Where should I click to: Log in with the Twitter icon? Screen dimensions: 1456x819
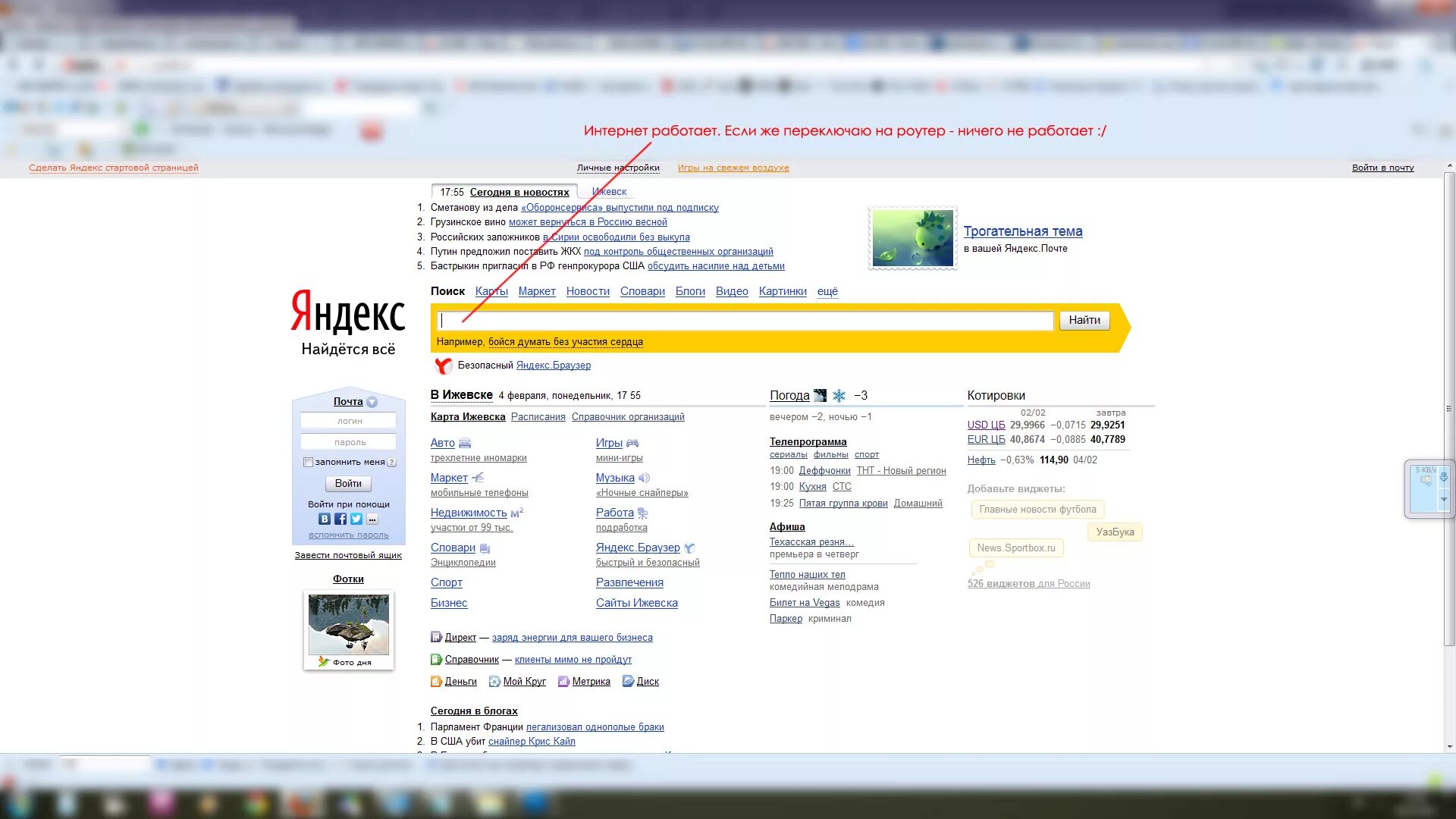click(356, 519)
